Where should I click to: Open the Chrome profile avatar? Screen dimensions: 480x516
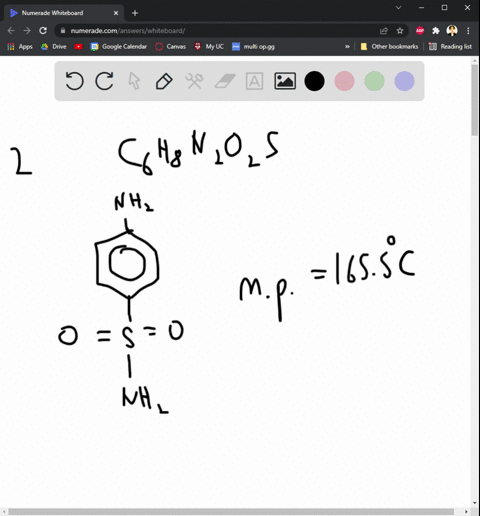pyautogui.click(x=452, y=31)
